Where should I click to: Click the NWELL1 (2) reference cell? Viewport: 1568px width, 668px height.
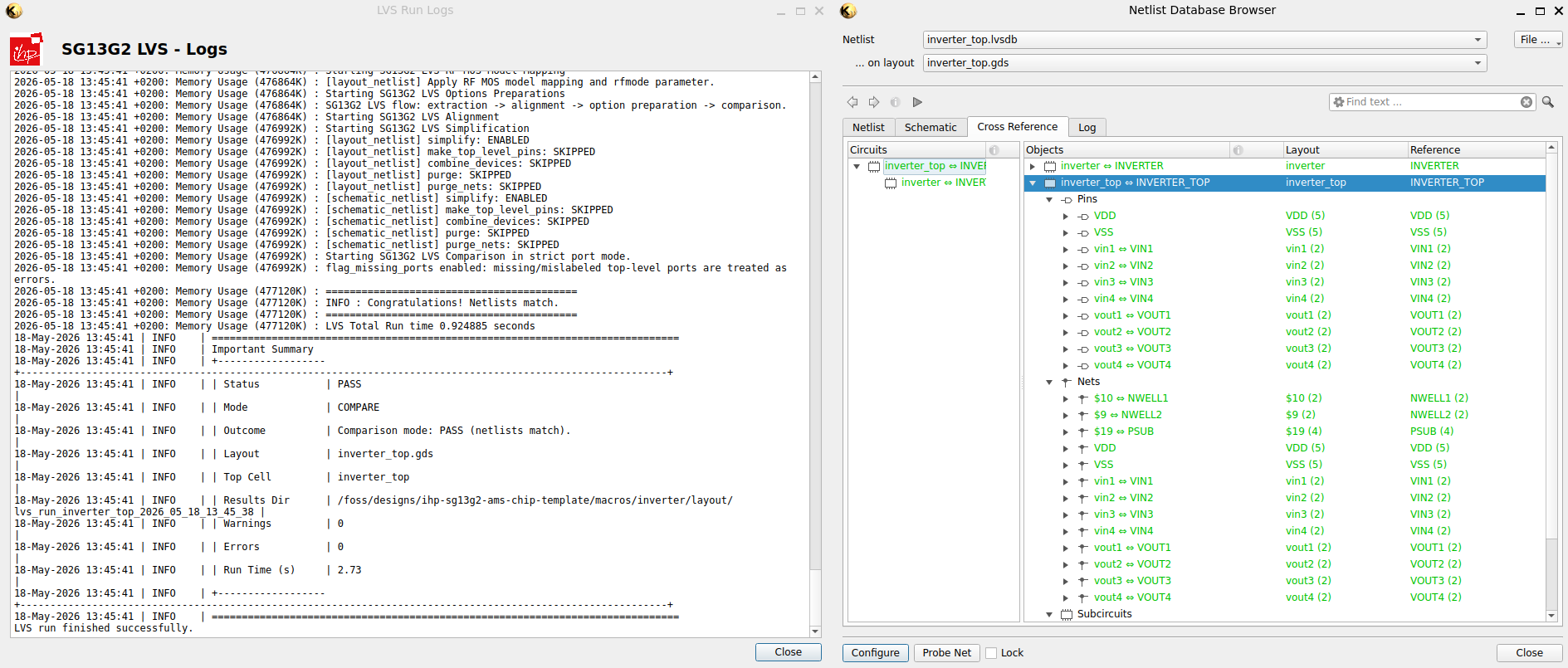1439,398
